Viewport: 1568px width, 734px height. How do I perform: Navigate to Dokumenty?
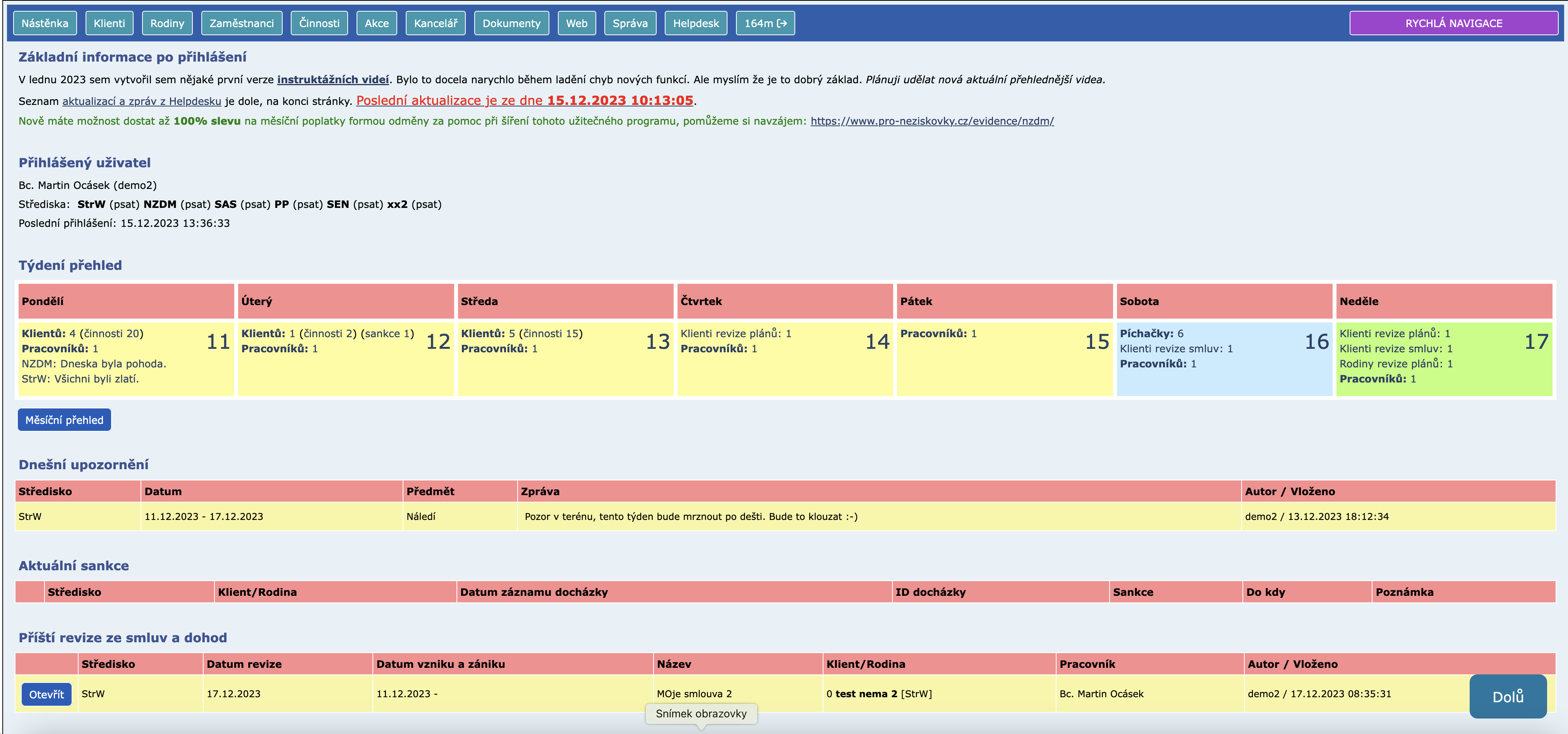tap(511, 23)
